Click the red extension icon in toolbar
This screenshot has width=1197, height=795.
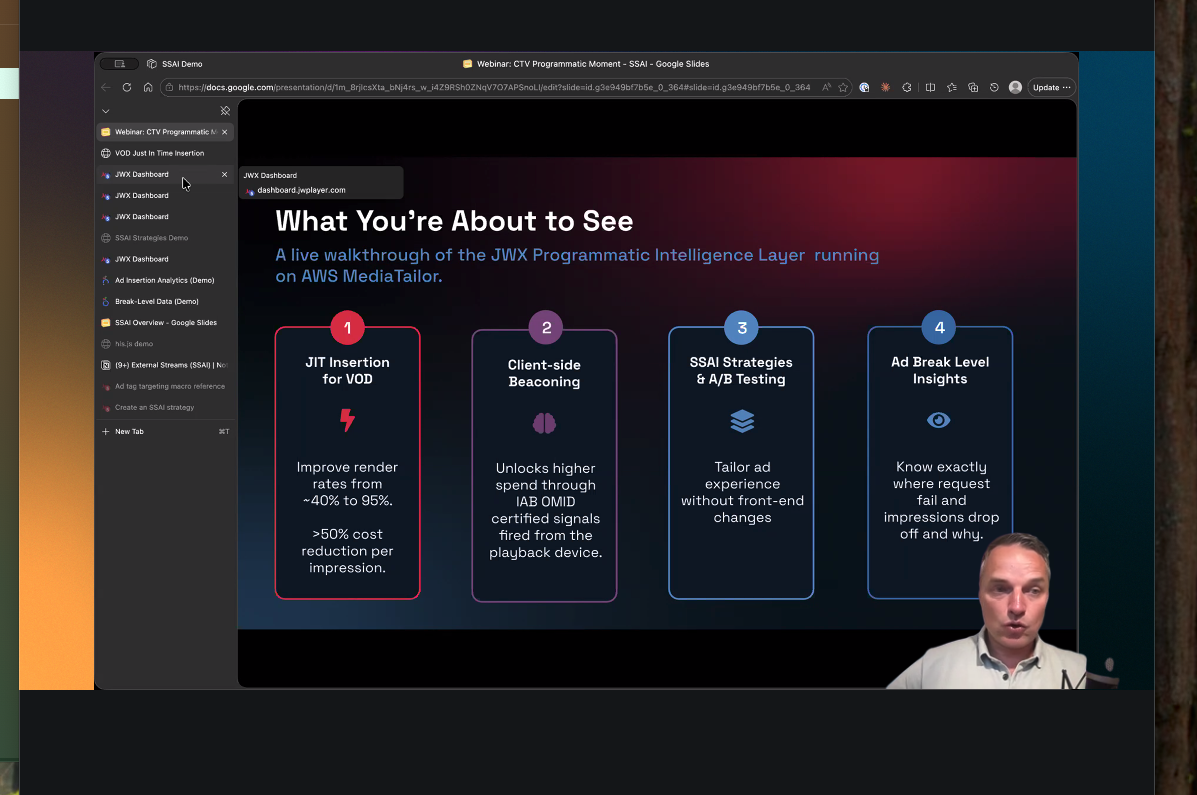click(x=886, y=87)
